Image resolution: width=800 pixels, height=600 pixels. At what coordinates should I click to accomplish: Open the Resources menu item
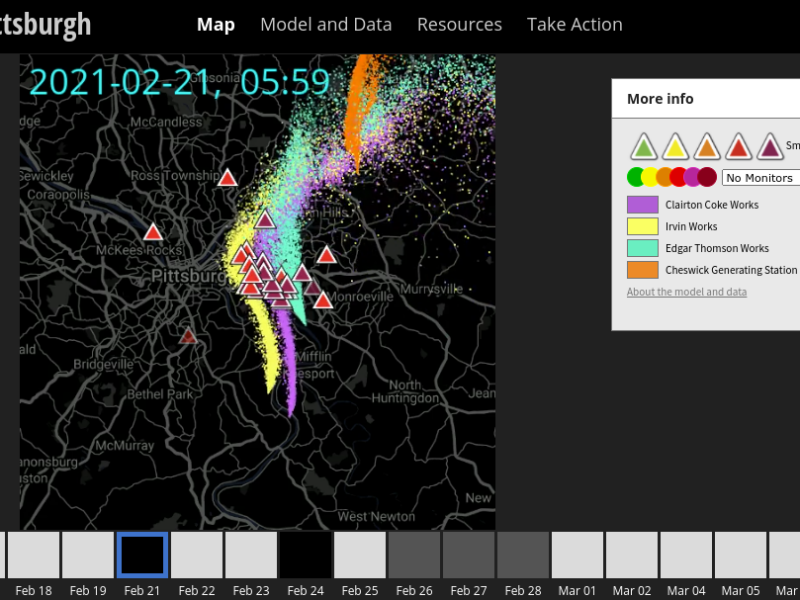coord(459,24)
